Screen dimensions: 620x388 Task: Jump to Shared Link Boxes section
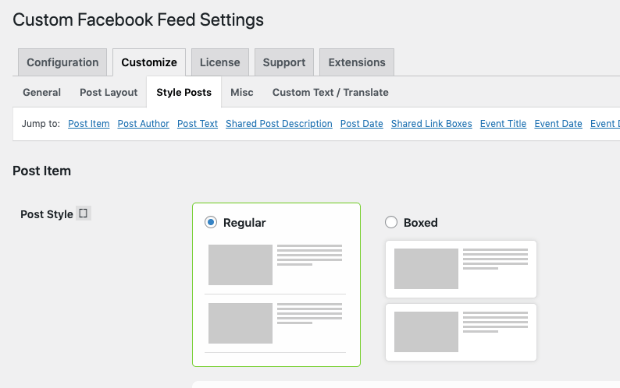point(431,124)
